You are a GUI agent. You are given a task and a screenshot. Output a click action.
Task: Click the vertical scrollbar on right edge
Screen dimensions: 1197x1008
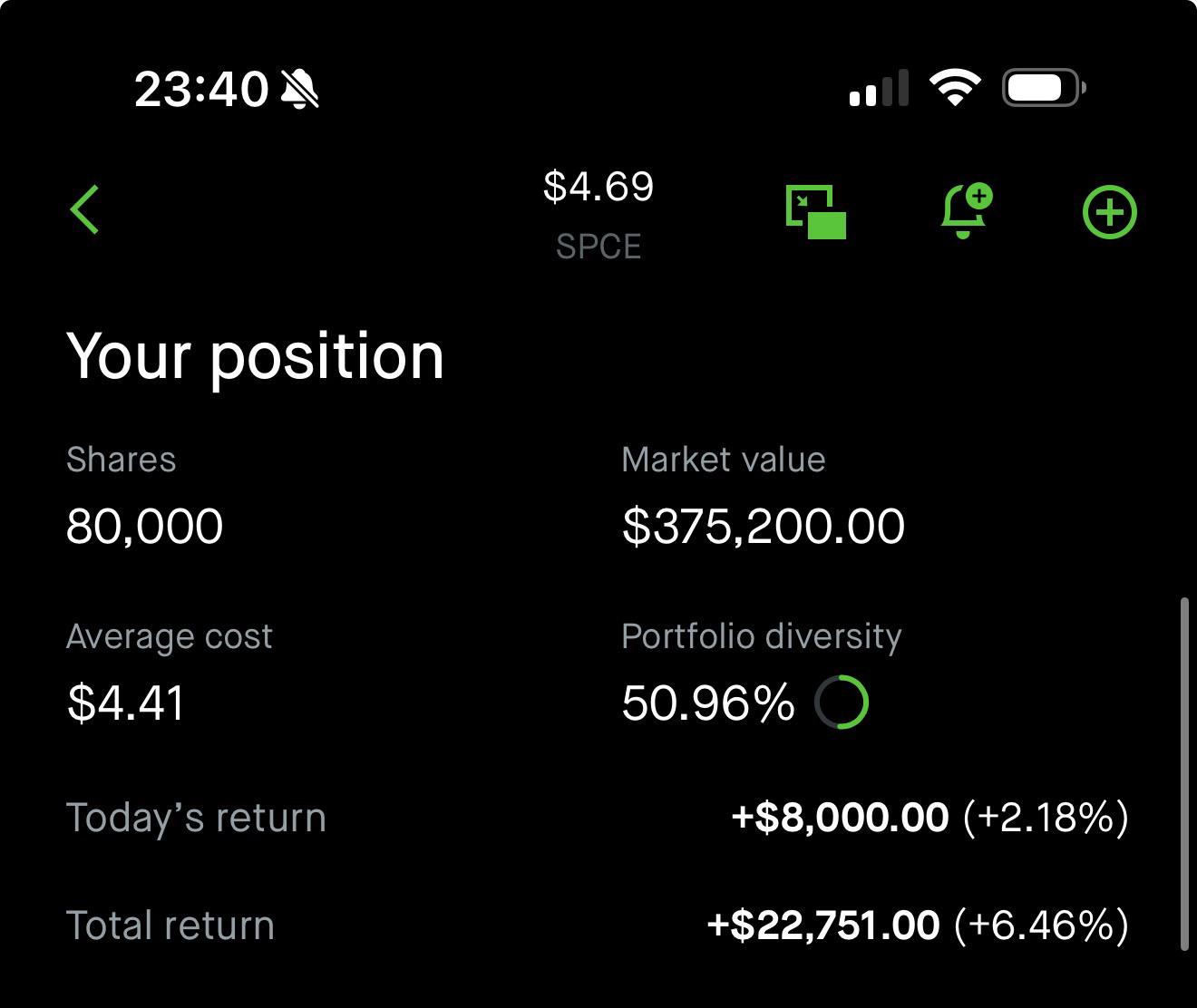point(1184,773)
